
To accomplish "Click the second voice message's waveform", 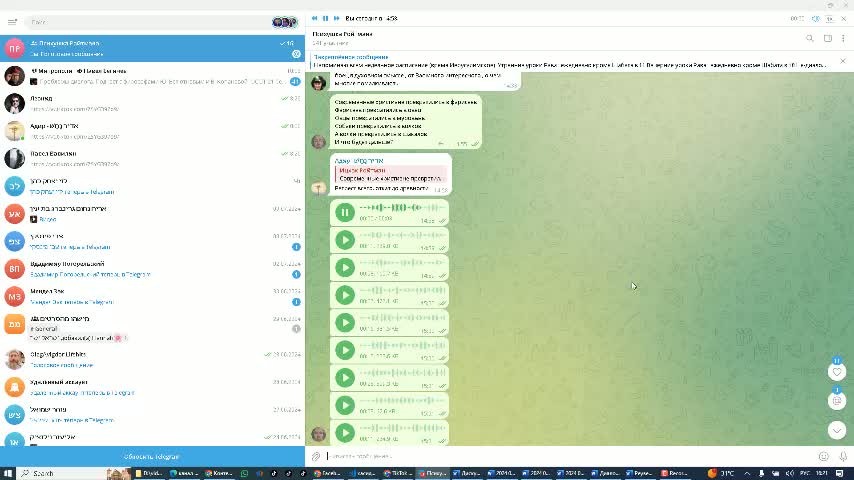I will pos(402,235).
